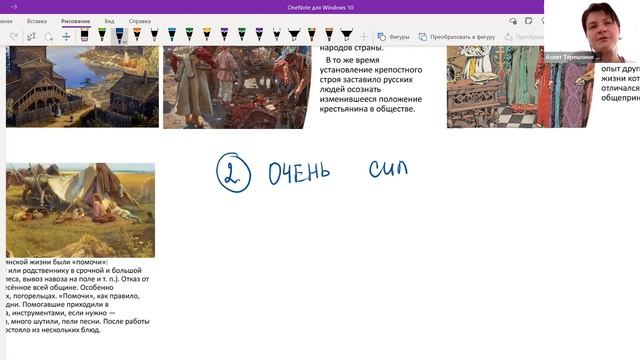Screen dimensions: 640x360
Task: Click the redo arrow in the toolbar
Action: [x=14, y=37]
